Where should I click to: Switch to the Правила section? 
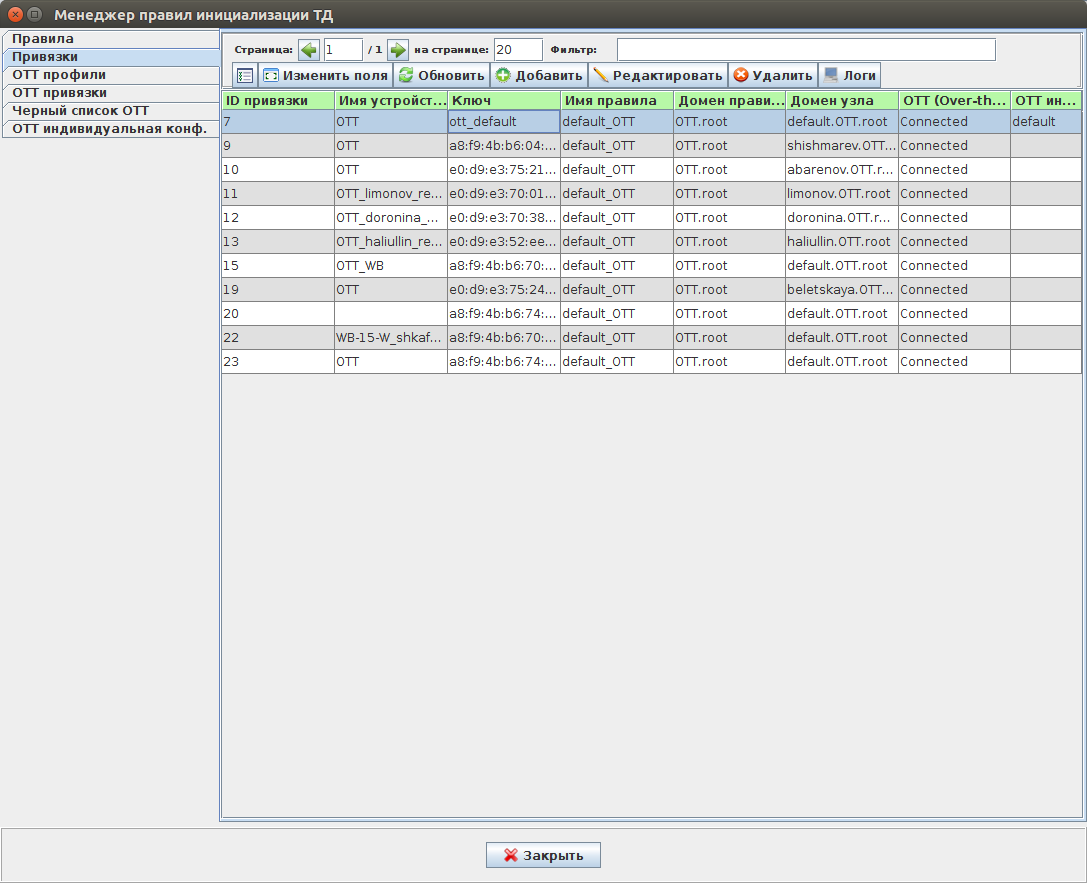111,39
